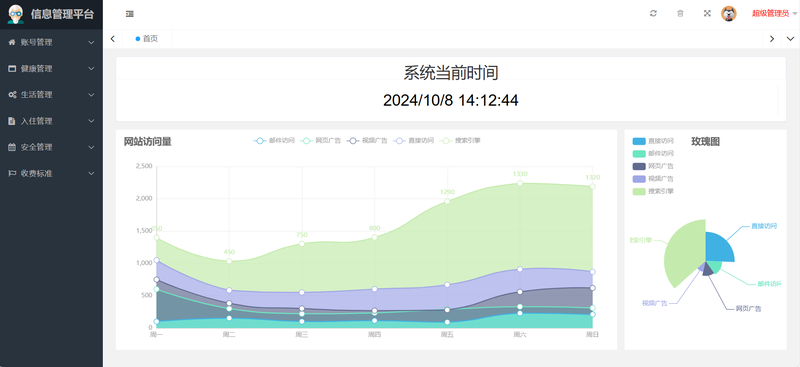The image size is (800, 367).
Task: Click the trash bin icon in header
Action: 680,13
